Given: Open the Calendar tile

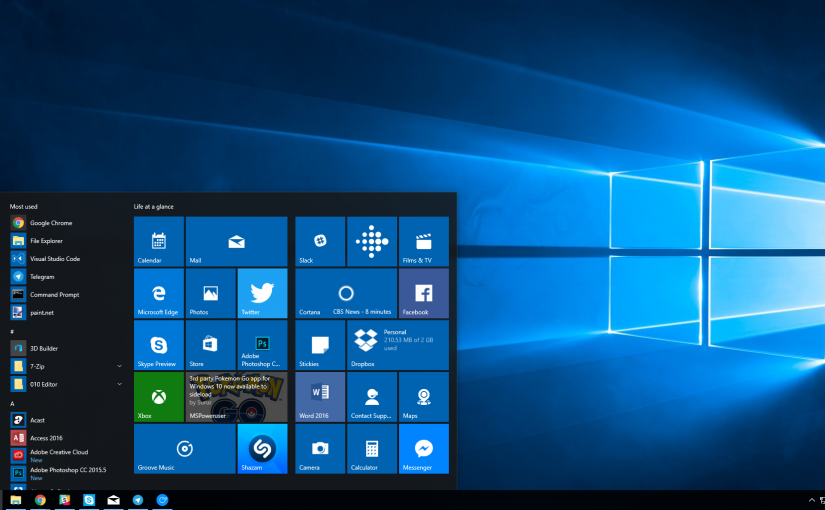Looking at the screenshot, I should click(x=158, y=242).
